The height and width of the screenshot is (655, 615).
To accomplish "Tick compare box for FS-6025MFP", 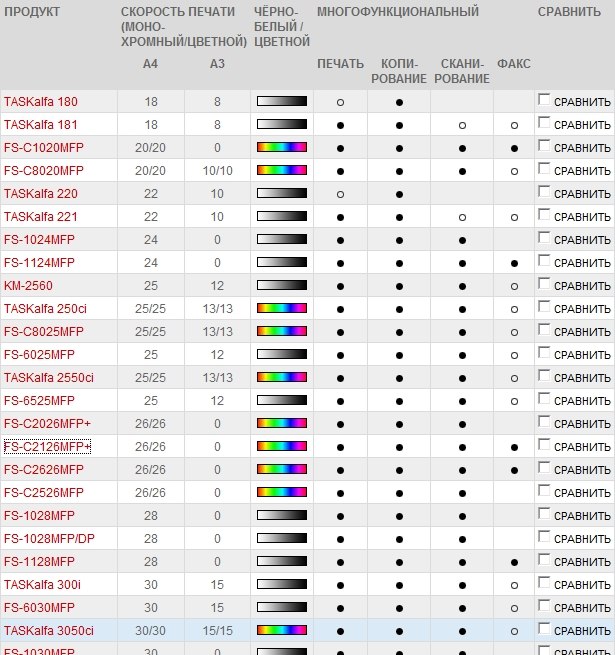I will [x=544, y=352].
